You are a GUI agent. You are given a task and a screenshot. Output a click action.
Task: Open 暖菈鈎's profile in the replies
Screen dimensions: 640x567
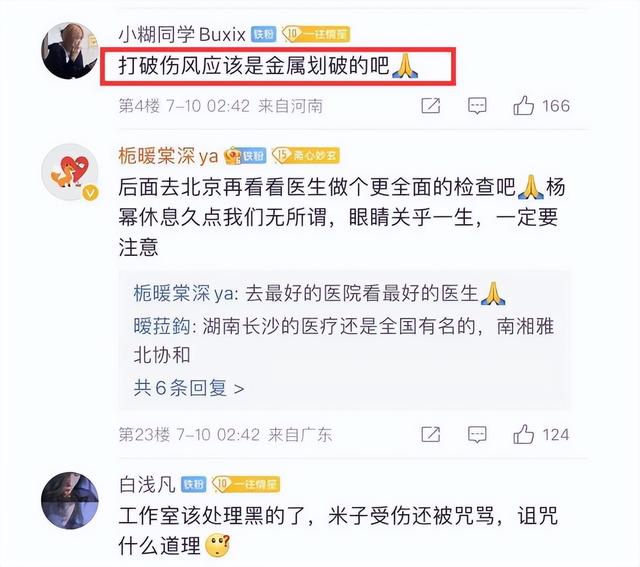[162, 326]
